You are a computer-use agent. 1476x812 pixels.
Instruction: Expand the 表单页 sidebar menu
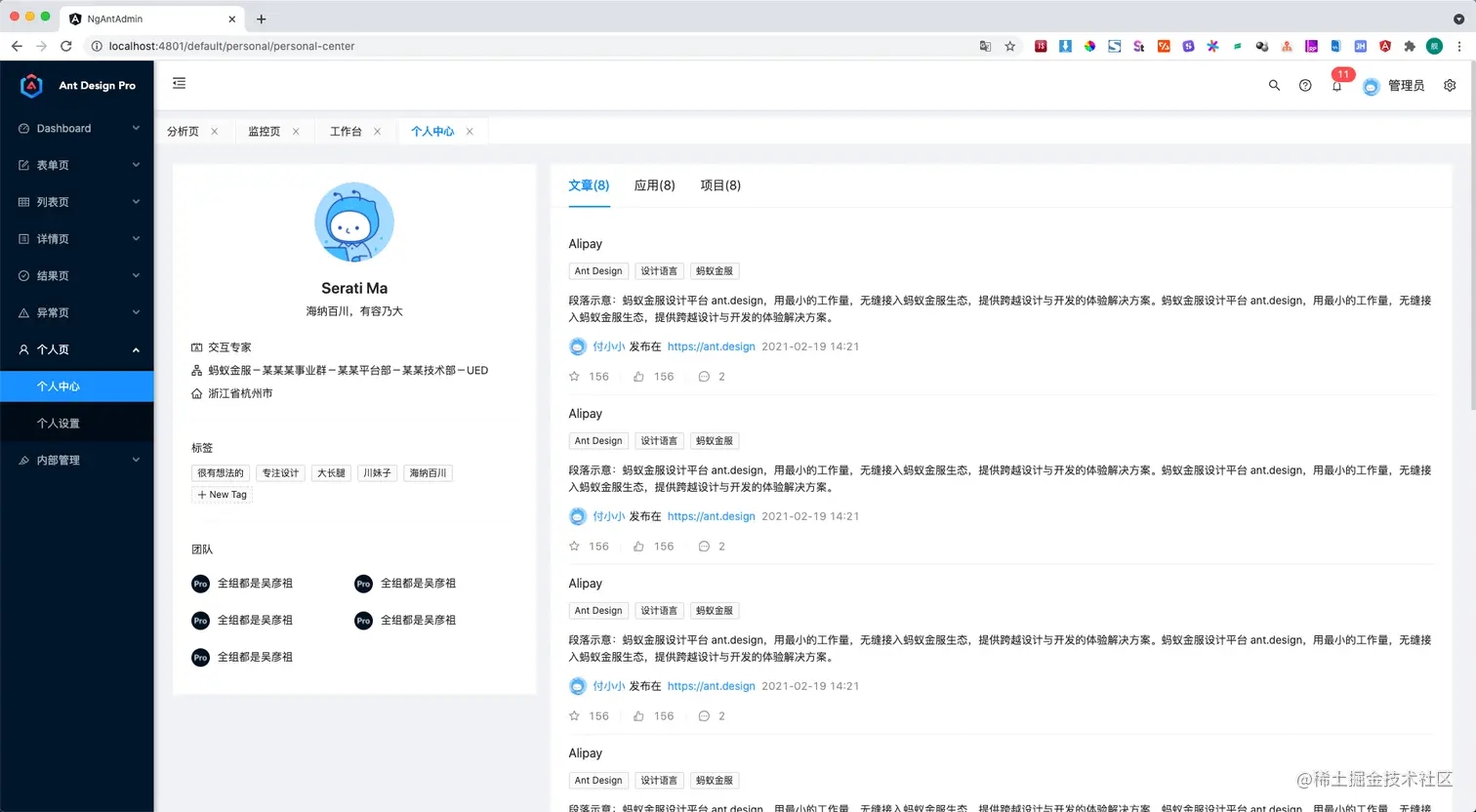click(x=77, y=165)
